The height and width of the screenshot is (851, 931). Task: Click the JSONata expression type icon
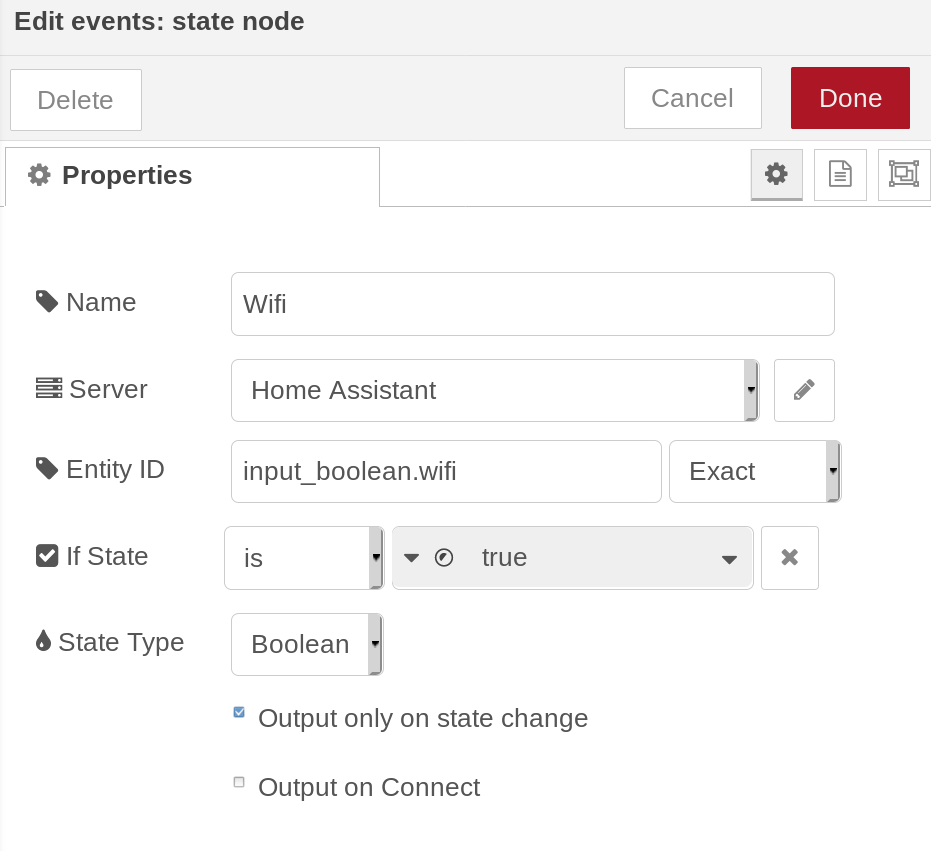(444, 558)
